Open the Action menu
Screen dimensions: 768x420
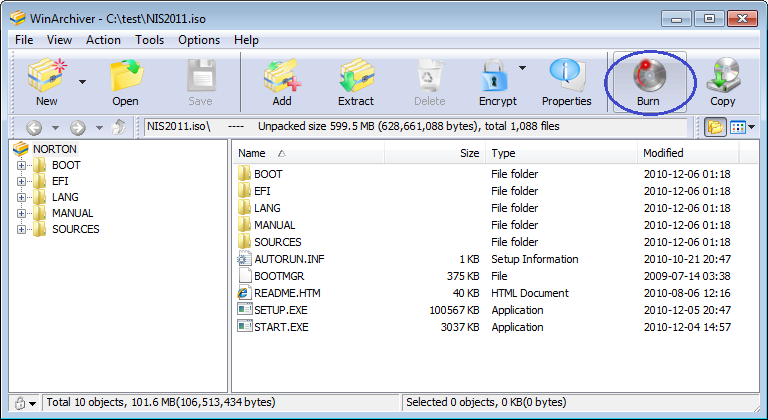pos(103,40)
